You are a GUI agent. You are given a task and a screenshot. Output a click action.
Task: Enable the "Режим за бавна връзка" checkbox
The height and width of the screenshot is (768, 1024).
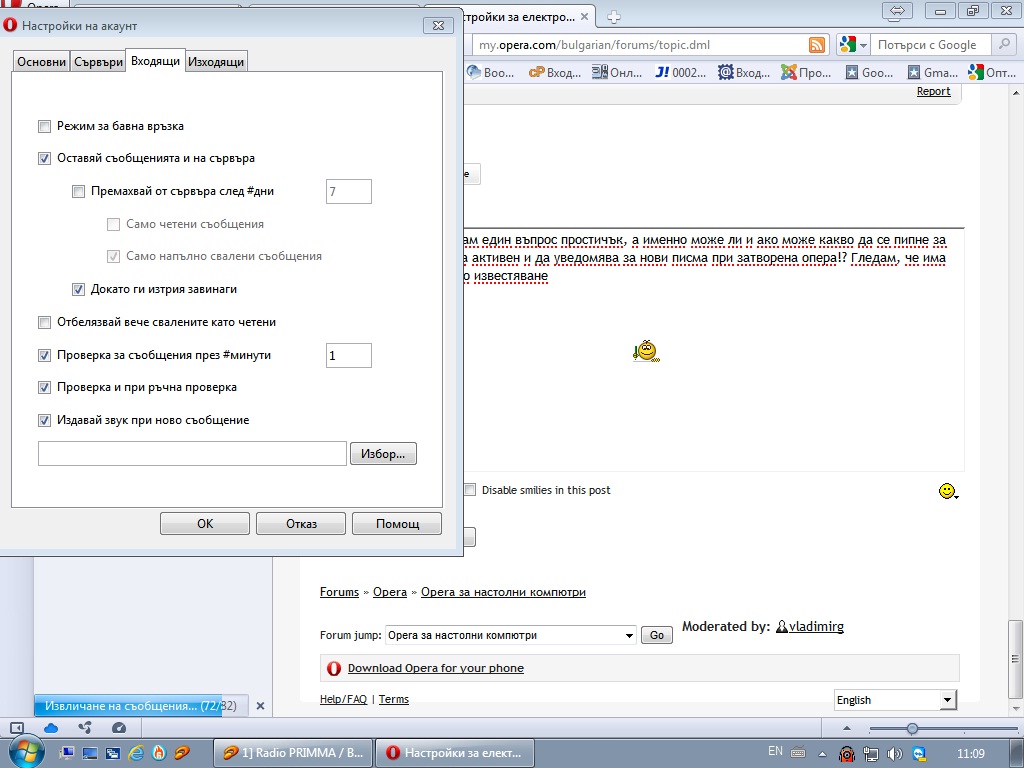tap(44, 127)
